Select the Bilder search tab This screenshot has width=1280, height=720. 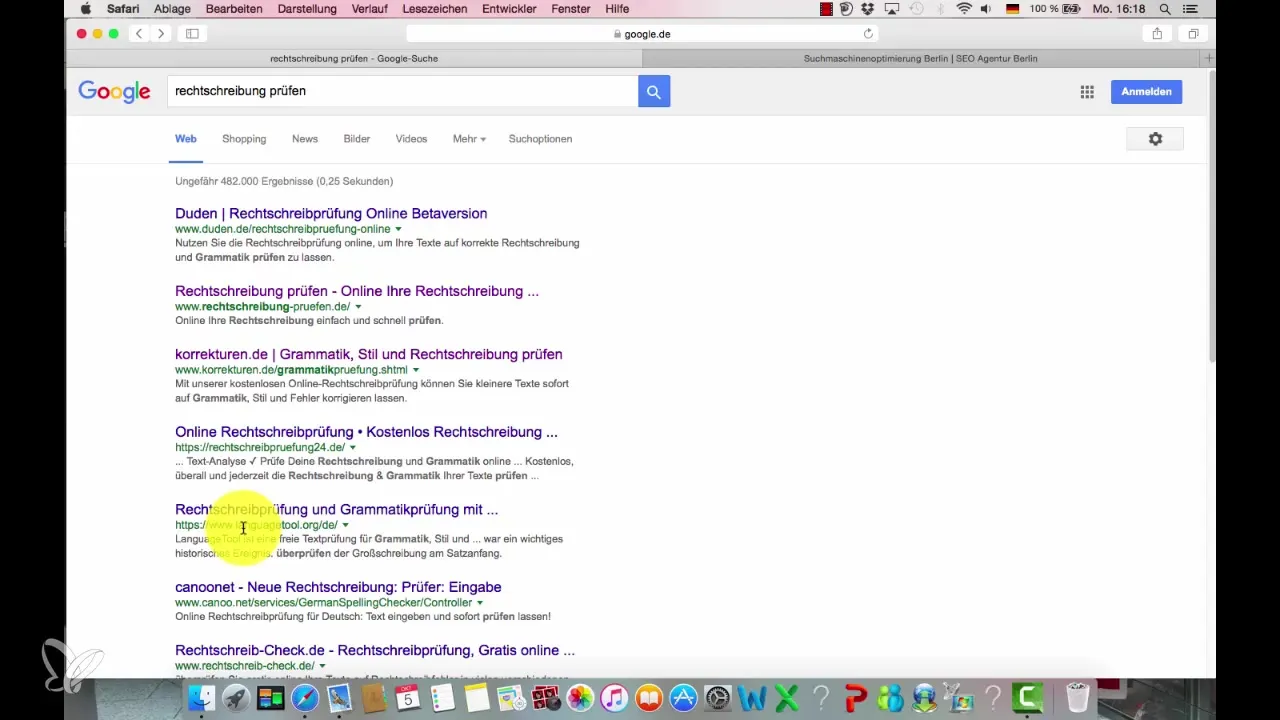[x=356, y=139]
